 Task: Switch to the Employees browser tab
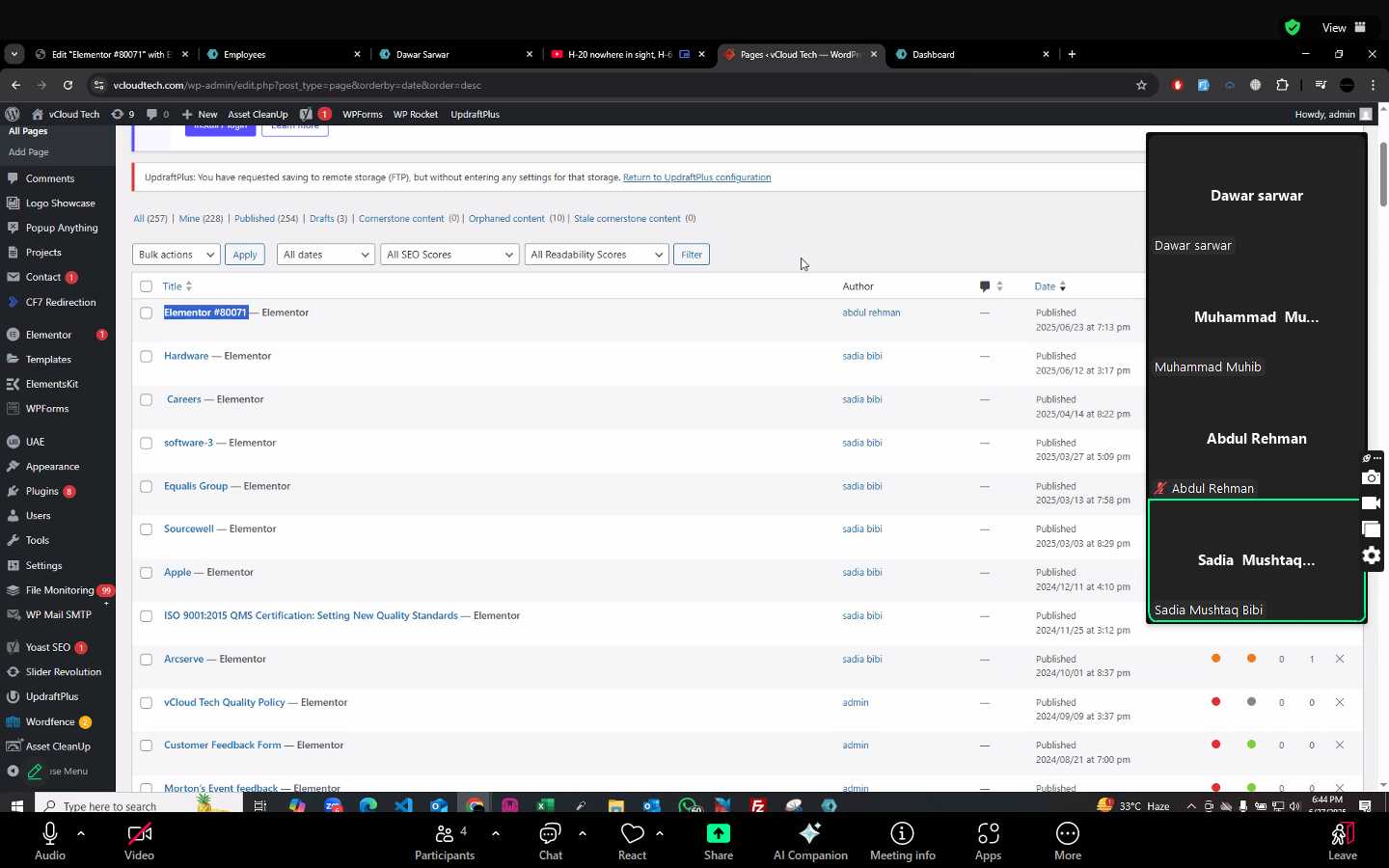click(285, 54)
